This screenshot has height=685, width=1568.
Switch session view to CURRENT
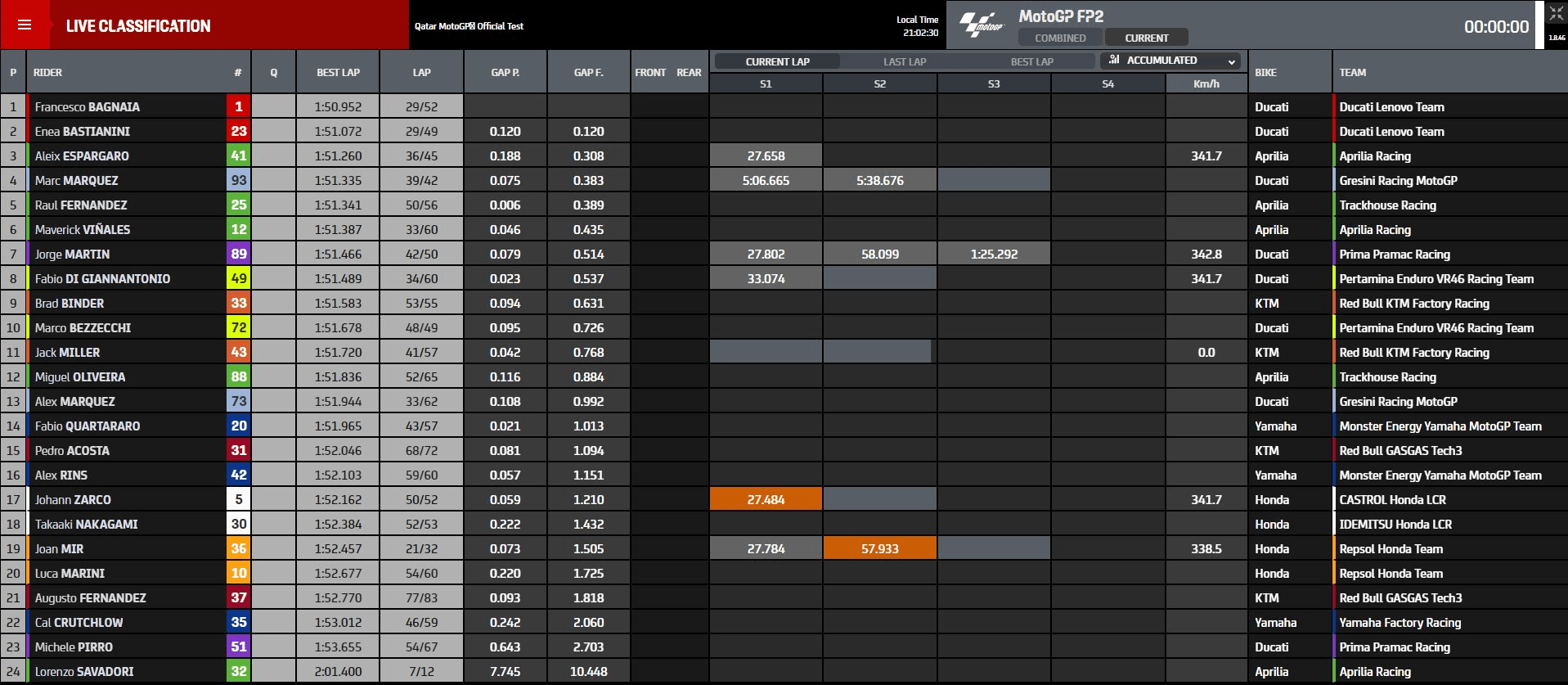1146,38
